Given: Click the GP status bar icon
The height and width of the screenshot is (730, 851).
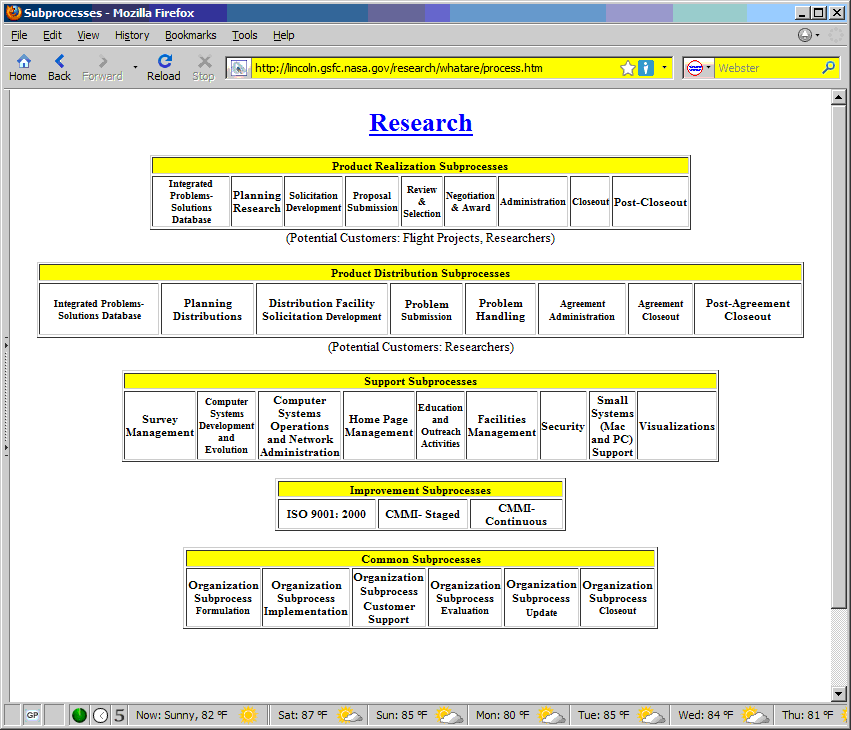Looking at the screenshot, I should click(33, 715).
